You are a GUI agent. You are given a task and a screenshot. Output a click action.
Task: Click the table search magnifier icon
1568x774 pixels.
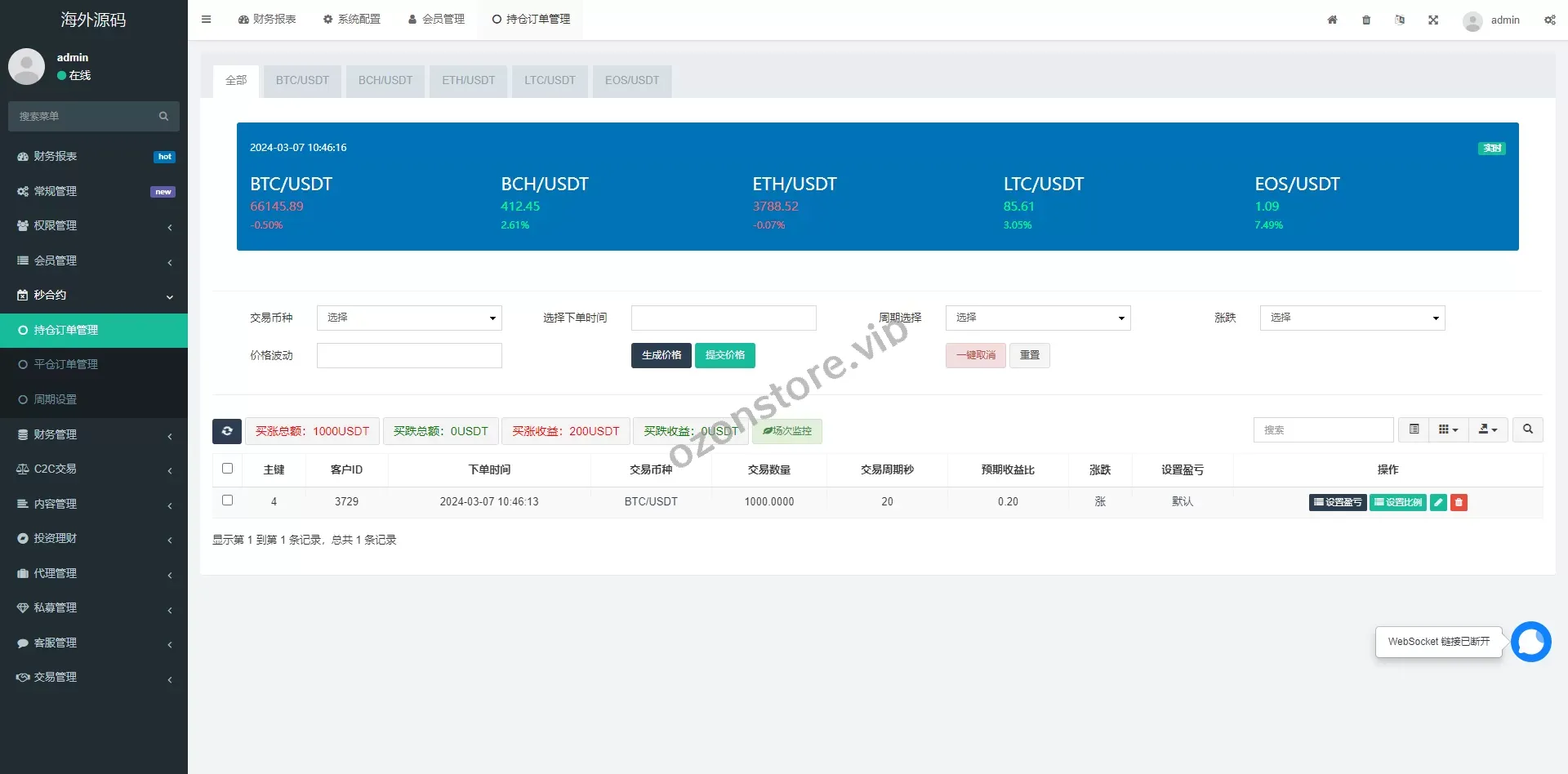pyautogui.click(x=1527, y=429)
